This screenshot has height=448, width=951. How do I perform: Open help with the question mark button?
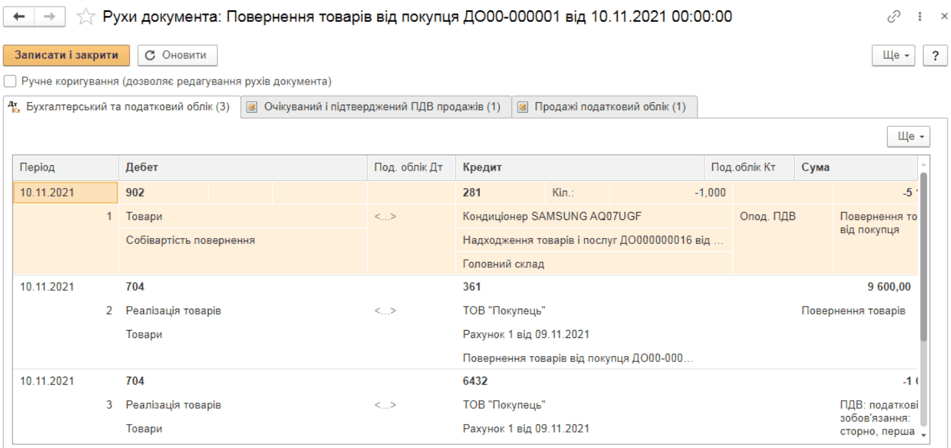pos(935,56)
